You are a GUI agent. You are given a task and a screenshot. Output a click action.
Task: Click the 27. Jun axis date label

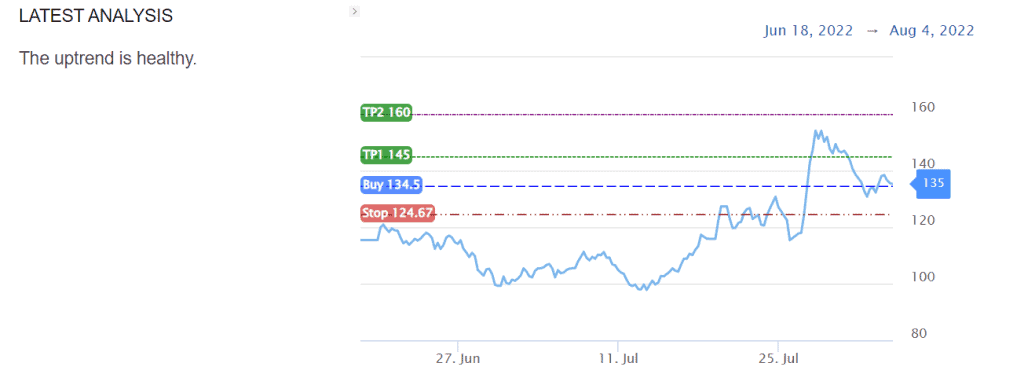click(458, 359)
